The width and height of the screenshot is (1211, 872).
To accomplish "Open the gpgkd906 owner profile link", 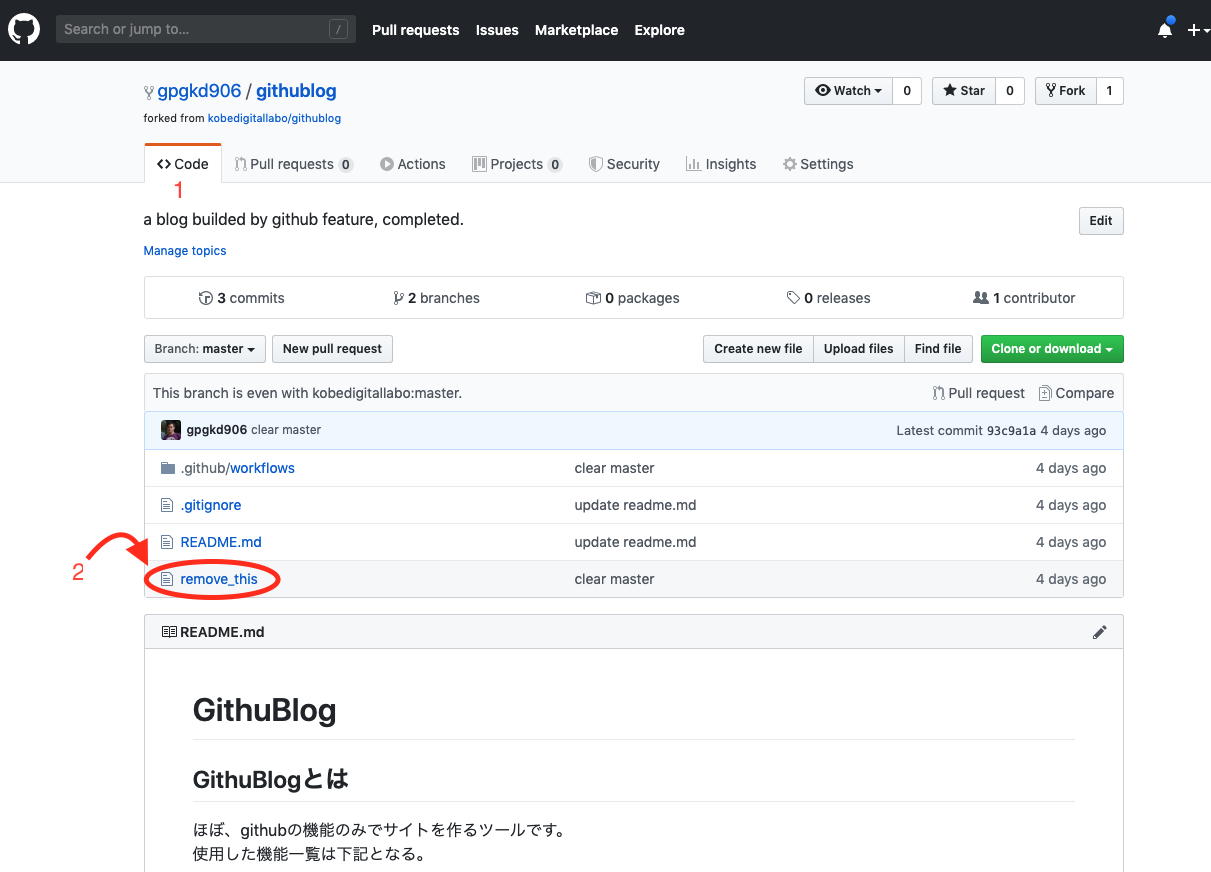I will (199, 91).
